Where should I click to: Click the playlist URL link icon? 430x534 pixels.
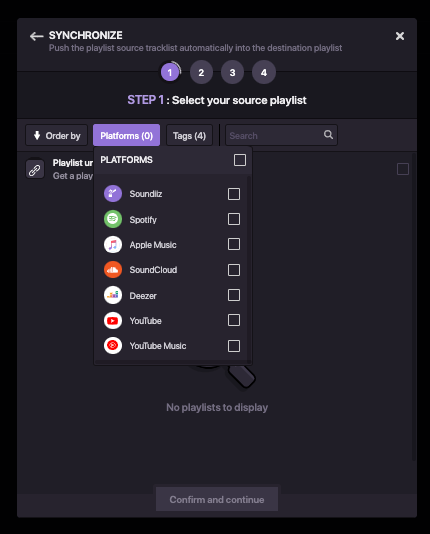pos(35,169)
